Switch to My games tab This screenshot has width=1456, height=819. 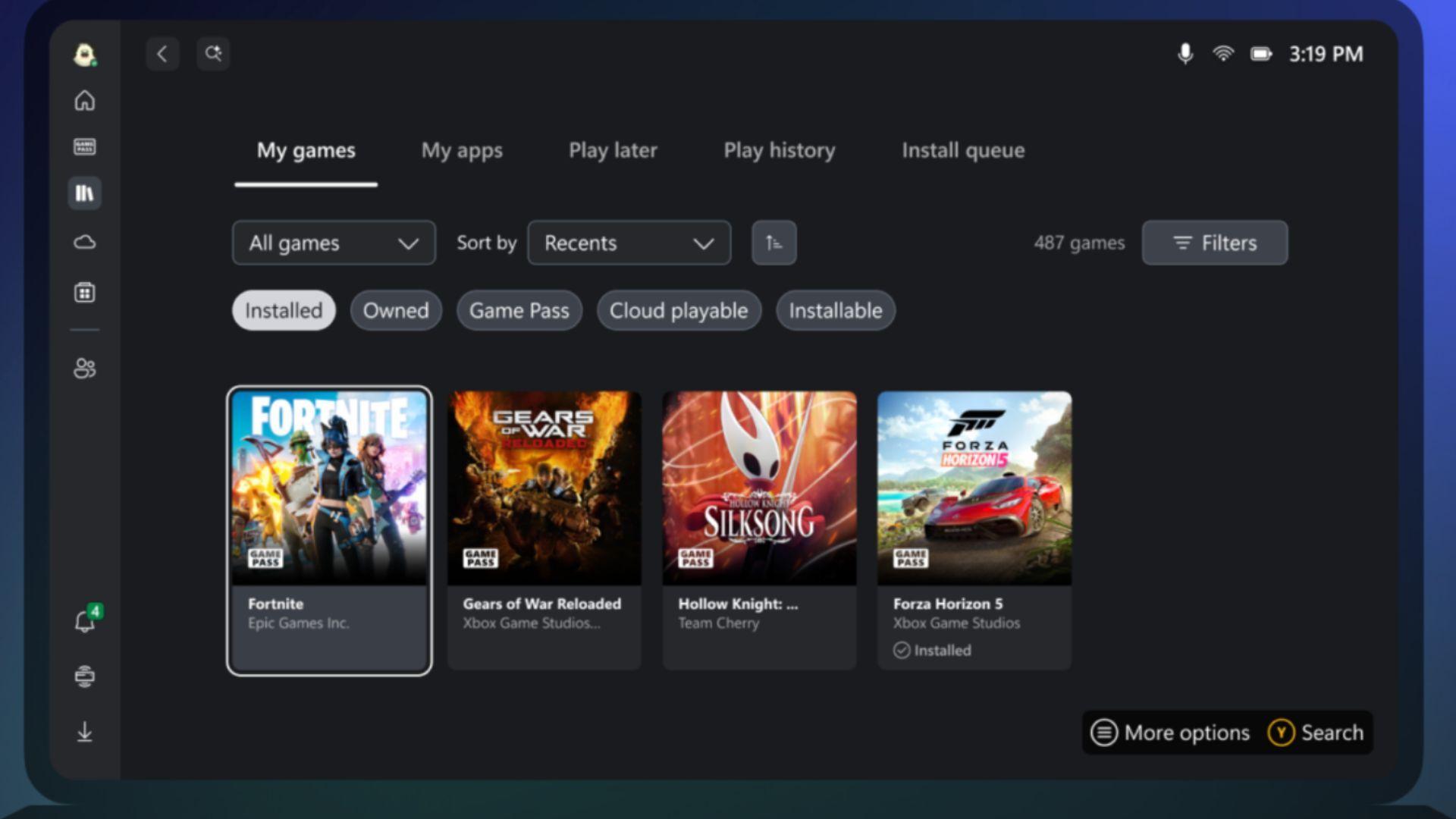[x=306, y=151]
